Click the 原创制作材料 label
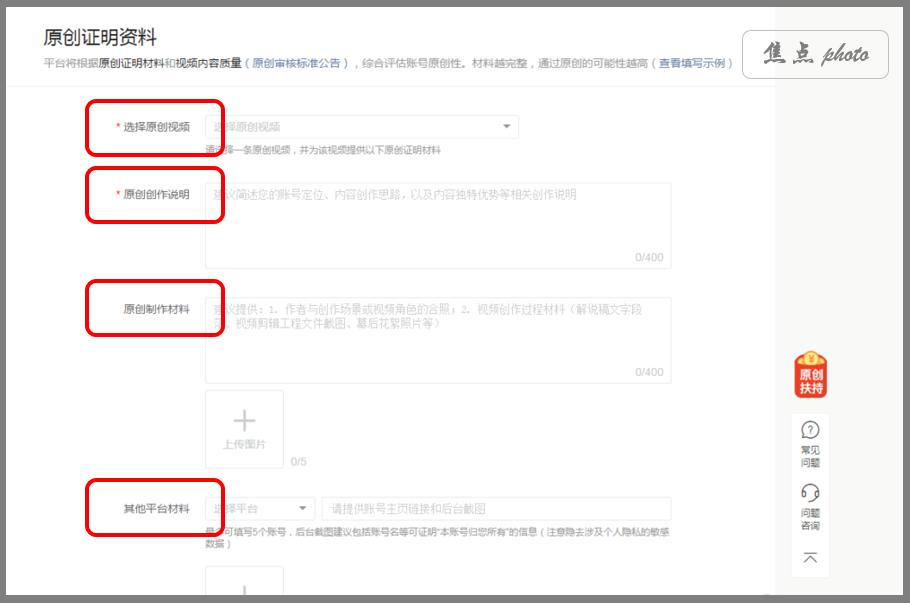The width and height of the screenshot is (910, 603). (x=156, y=309)
